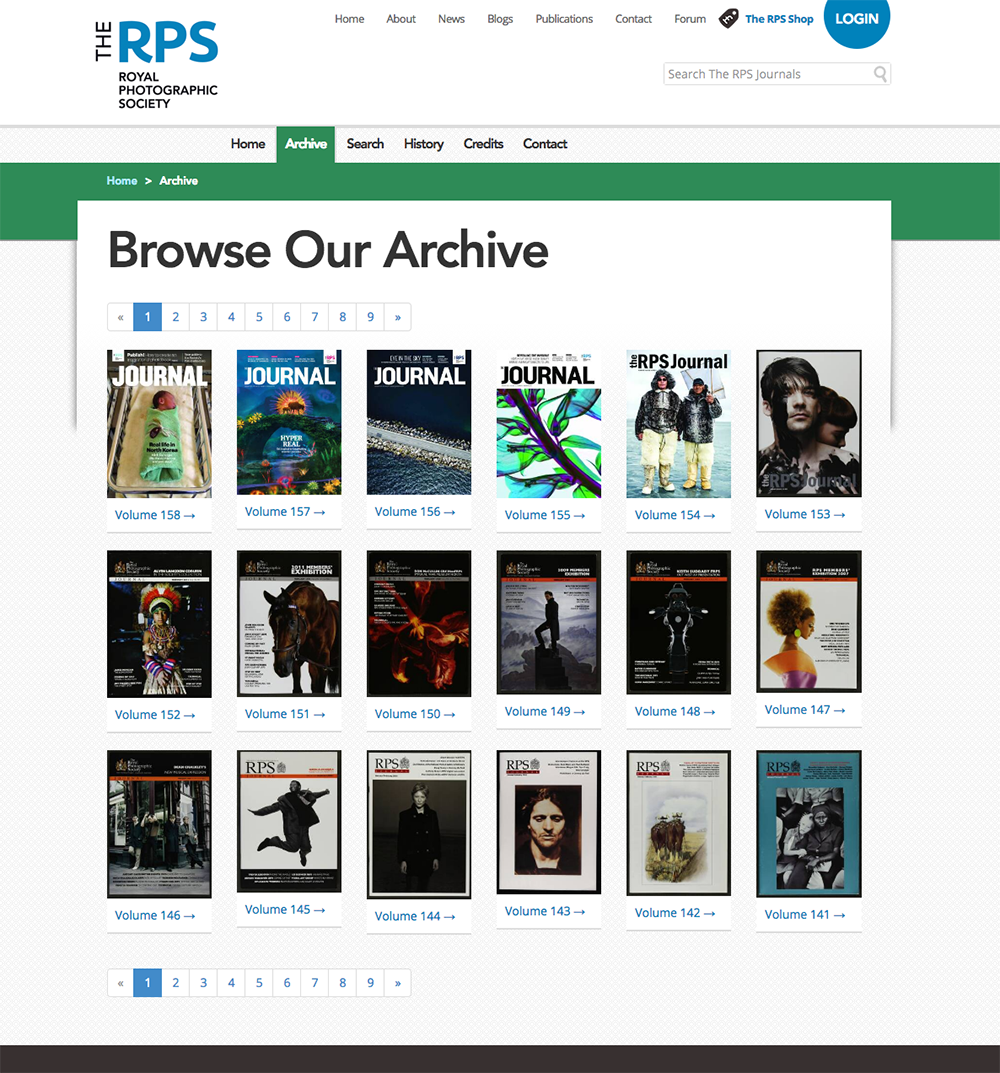Click next page arrow in bottom pagination
The width and height of the screenshot is (1000, 1073).
(398, 983)
